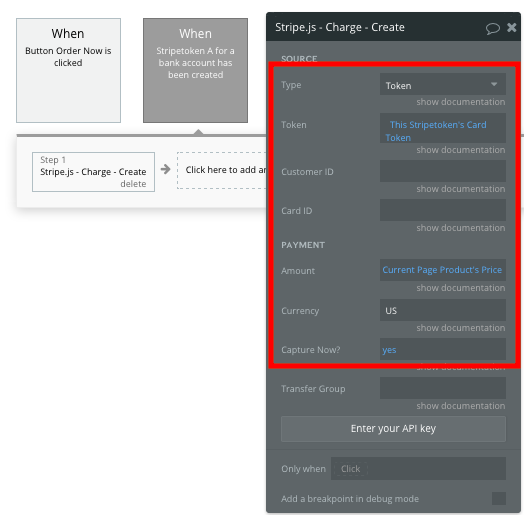
Task: Click the Transfer Group label
Action: [313, 389]
